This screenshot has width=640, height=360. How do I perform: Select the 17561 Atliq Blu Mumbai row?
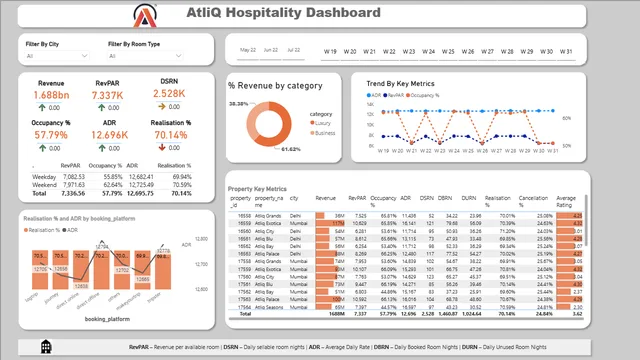(x=406, y=284)
